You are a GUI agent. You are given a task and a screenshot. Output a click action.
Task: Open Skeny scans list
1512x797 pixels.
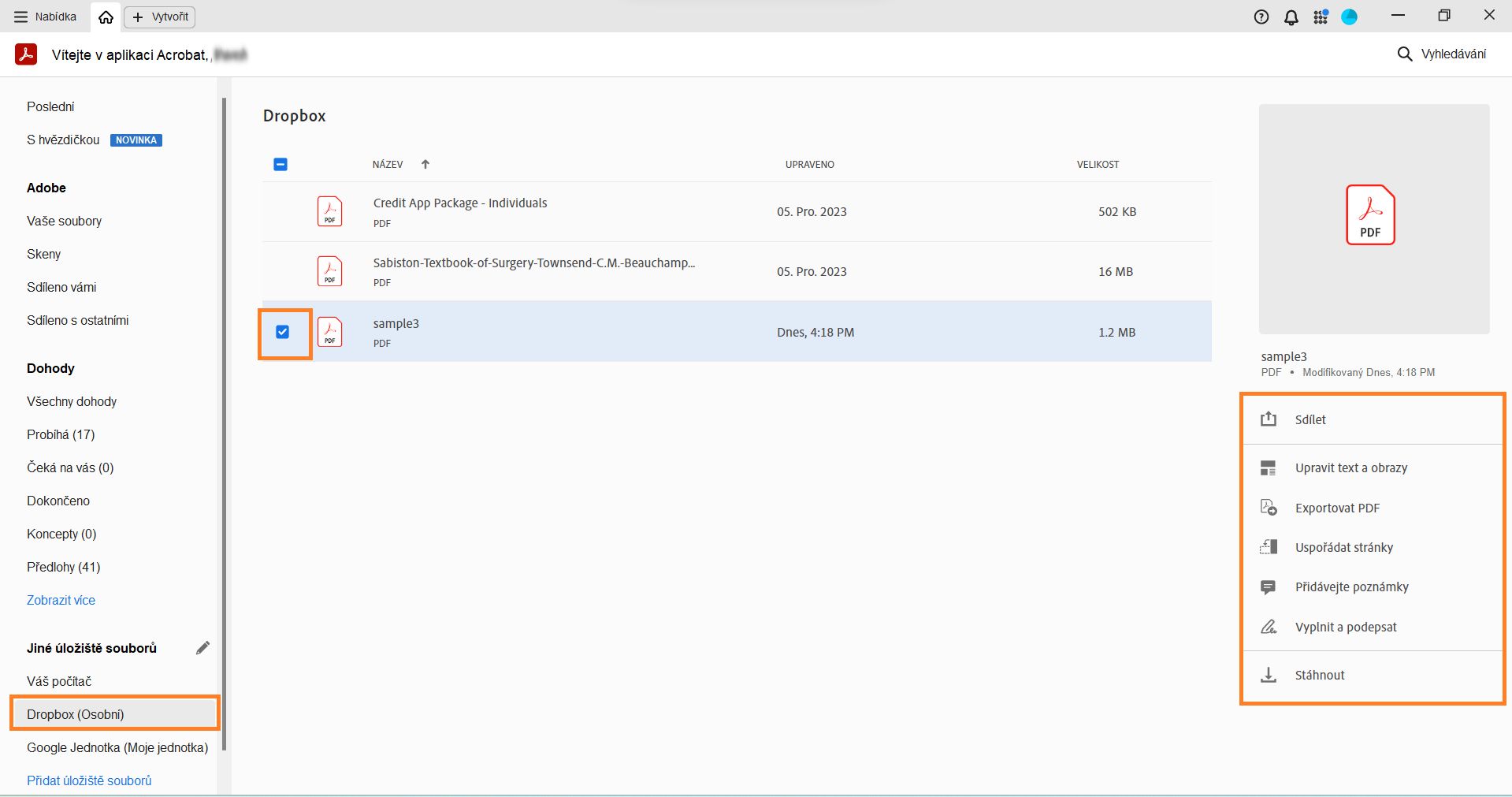pyautogui.click(x=43, y=254)
